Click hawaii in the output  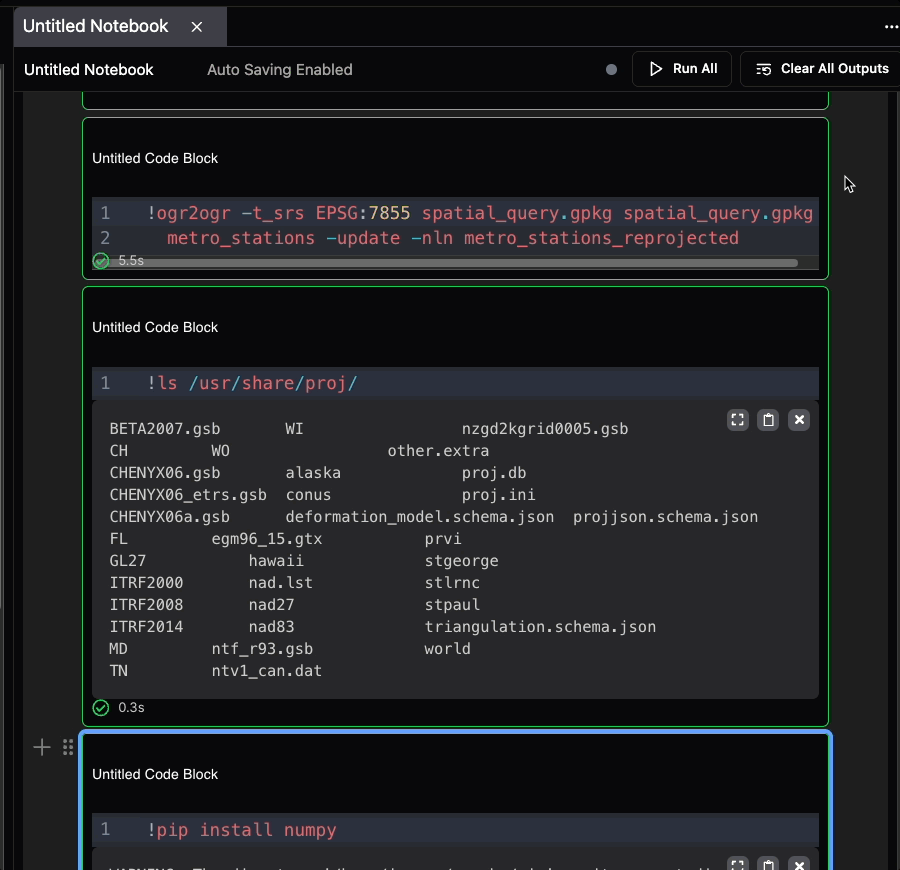pyautogui.click(x=276, y=561)
